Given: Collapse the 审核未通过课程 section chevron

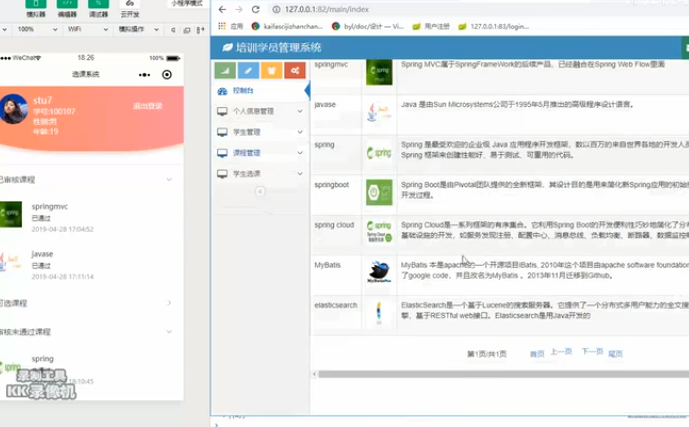Looking at the screenshot, I should 169,332.
